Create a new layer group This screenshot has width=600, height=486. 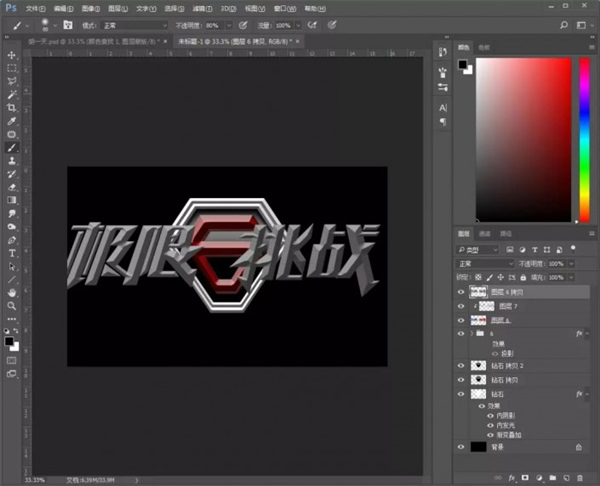click(553, 478)
